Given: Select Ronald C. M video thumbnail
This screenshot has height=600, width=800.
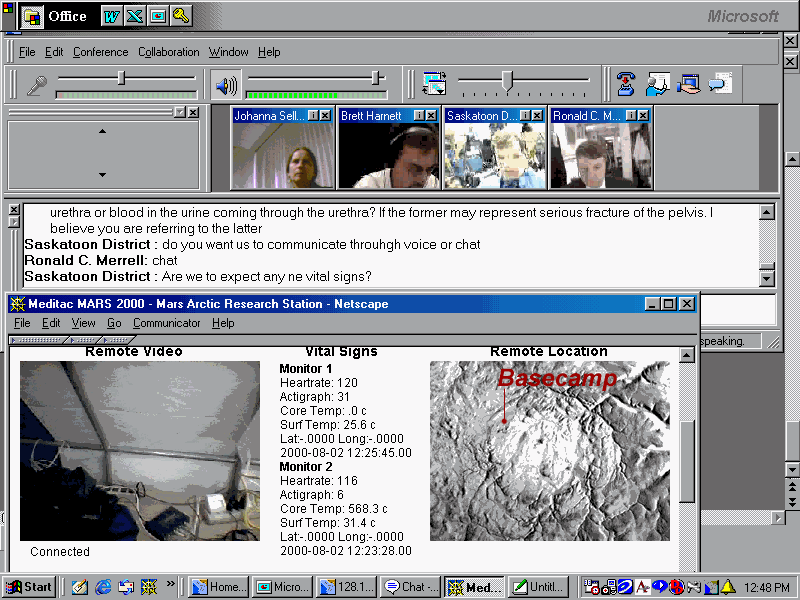Looking at the screenshot, I should pos(602,156).
